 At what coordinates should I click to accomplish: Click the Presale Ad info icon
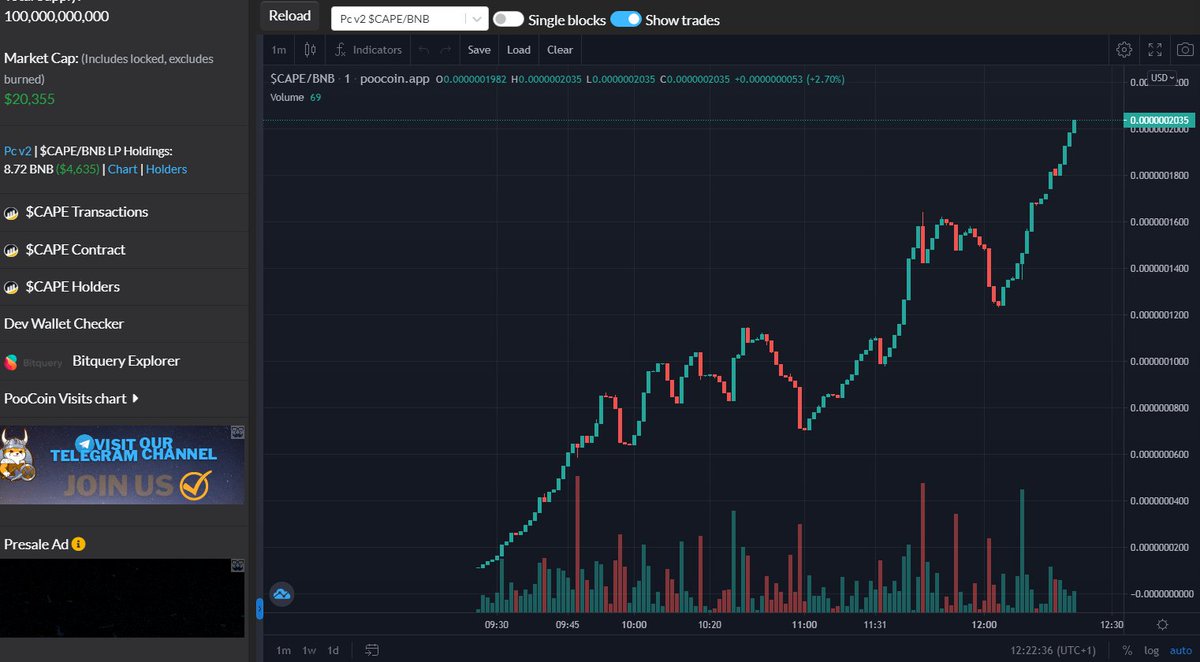click(x=78, y=545)
